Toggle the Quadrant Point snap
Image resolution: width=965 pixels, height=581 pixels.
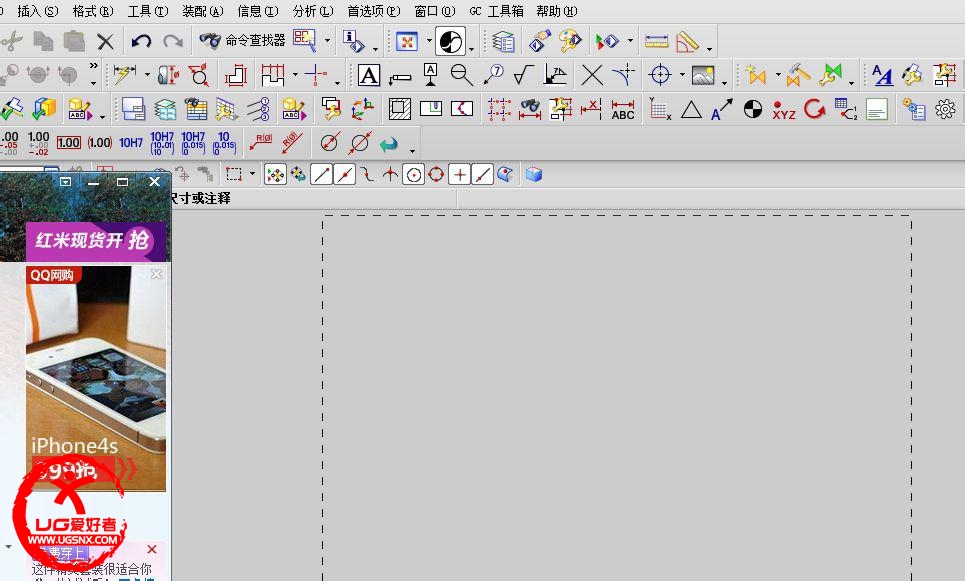coord(436,175)
